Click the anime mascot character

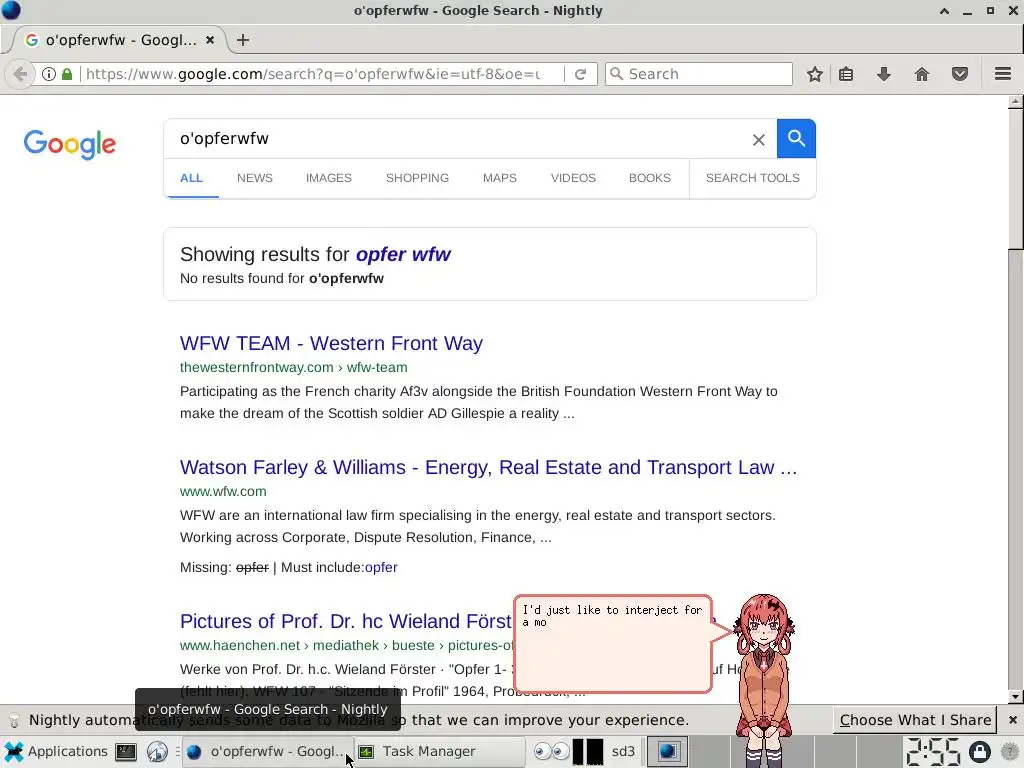pyautogui.click(x=763, y=679)
